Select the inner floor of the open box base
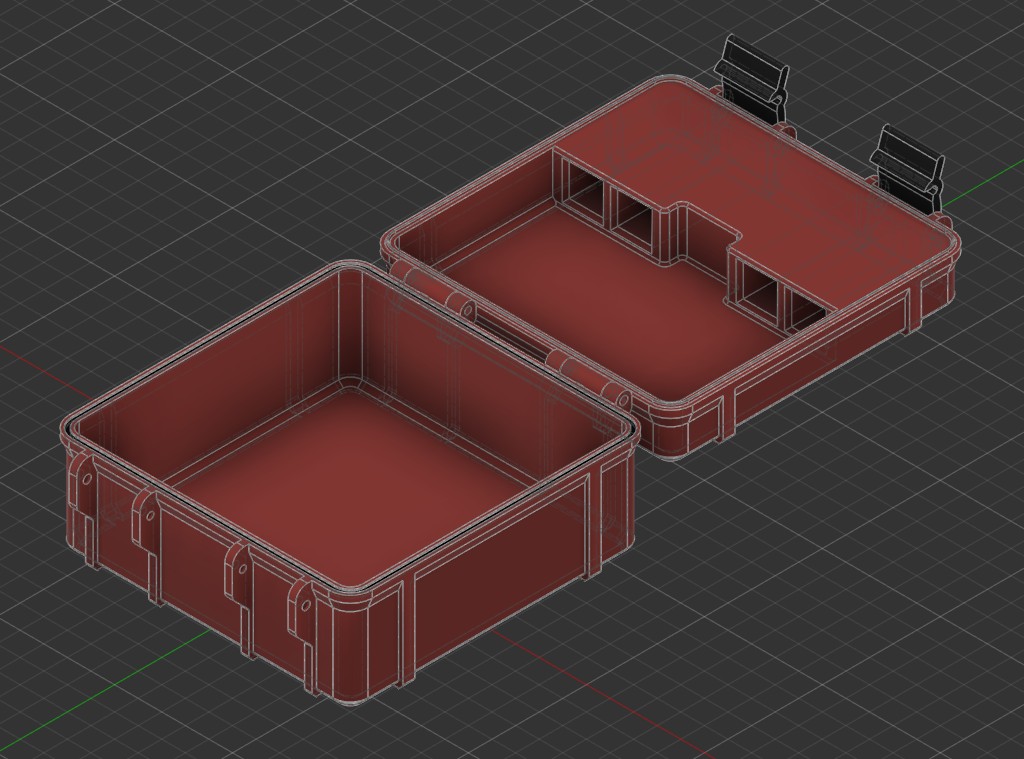 point(353,484)
